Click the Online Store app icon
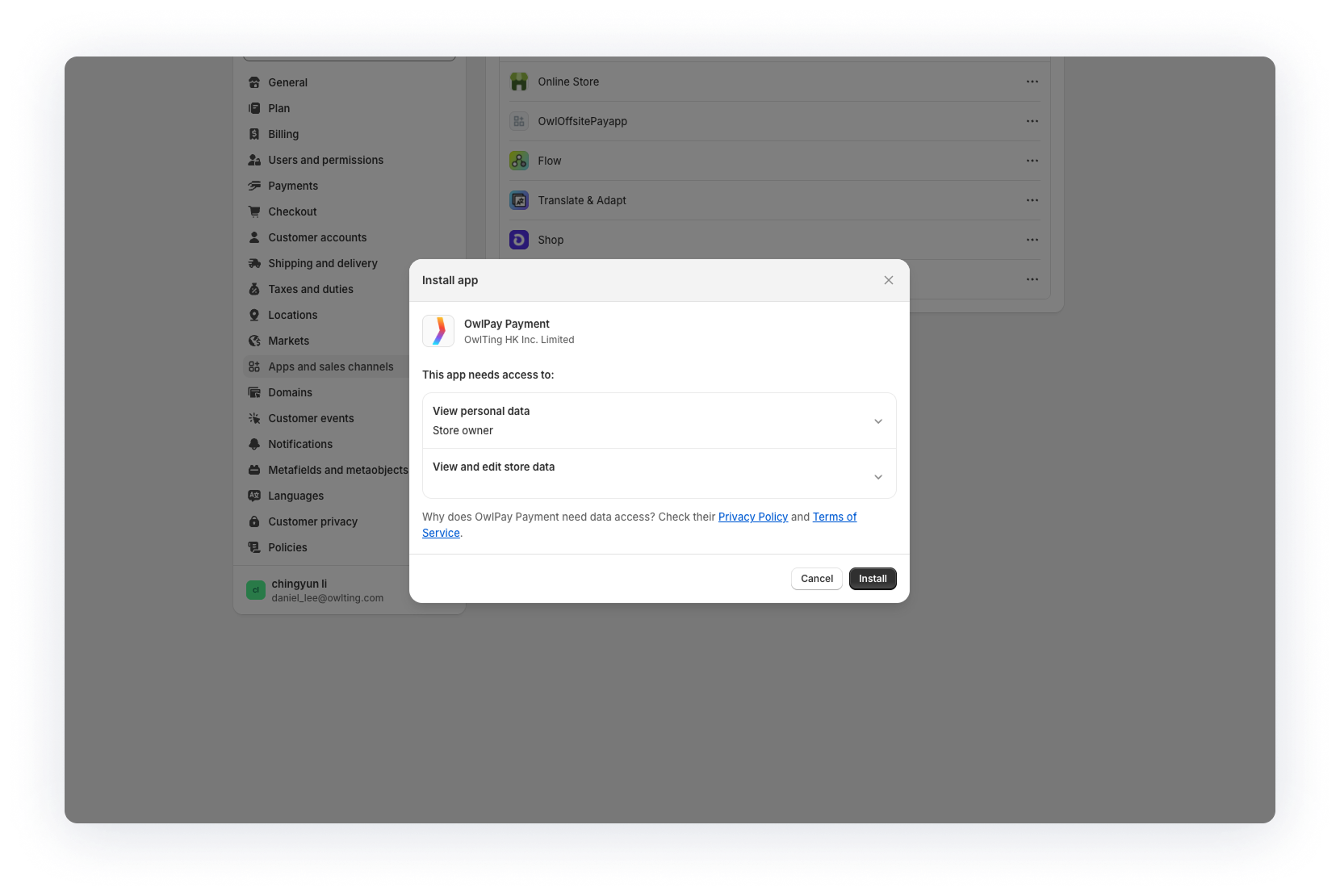The height and width of the screenshot is (896, 1340). click(519, 81)
